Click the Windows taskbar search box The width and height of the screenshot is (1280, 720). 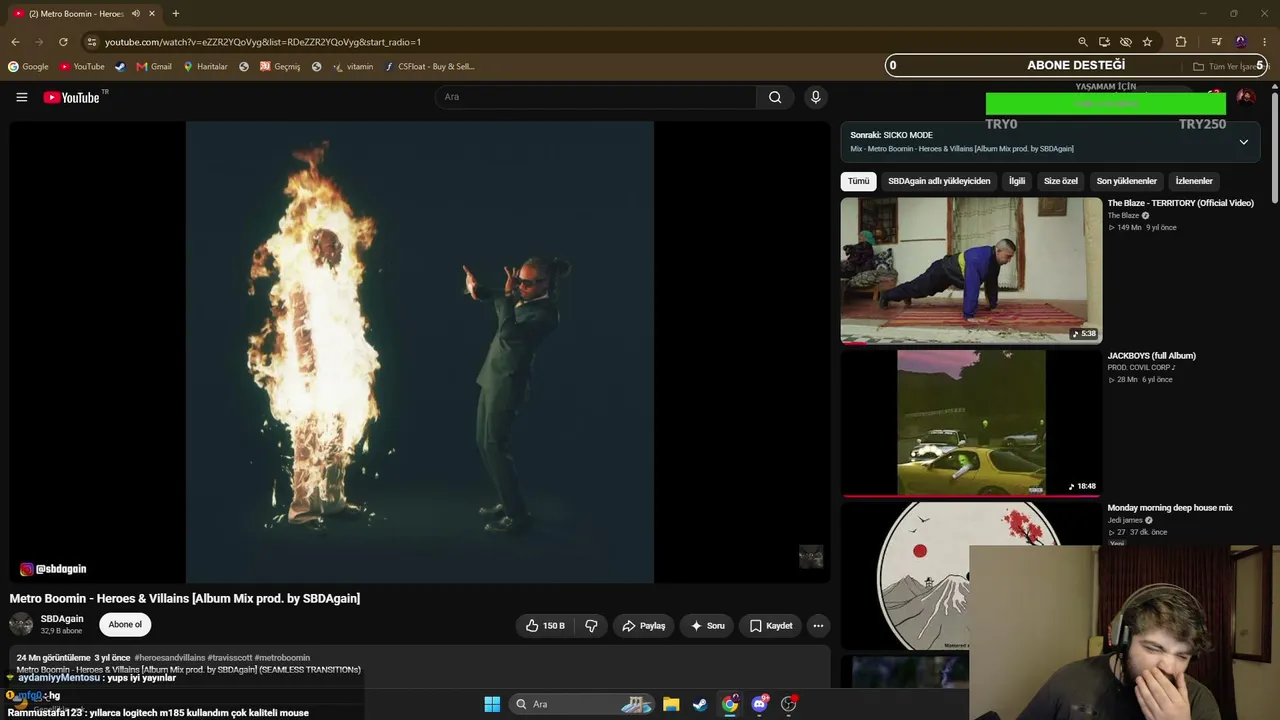[582, 704]
